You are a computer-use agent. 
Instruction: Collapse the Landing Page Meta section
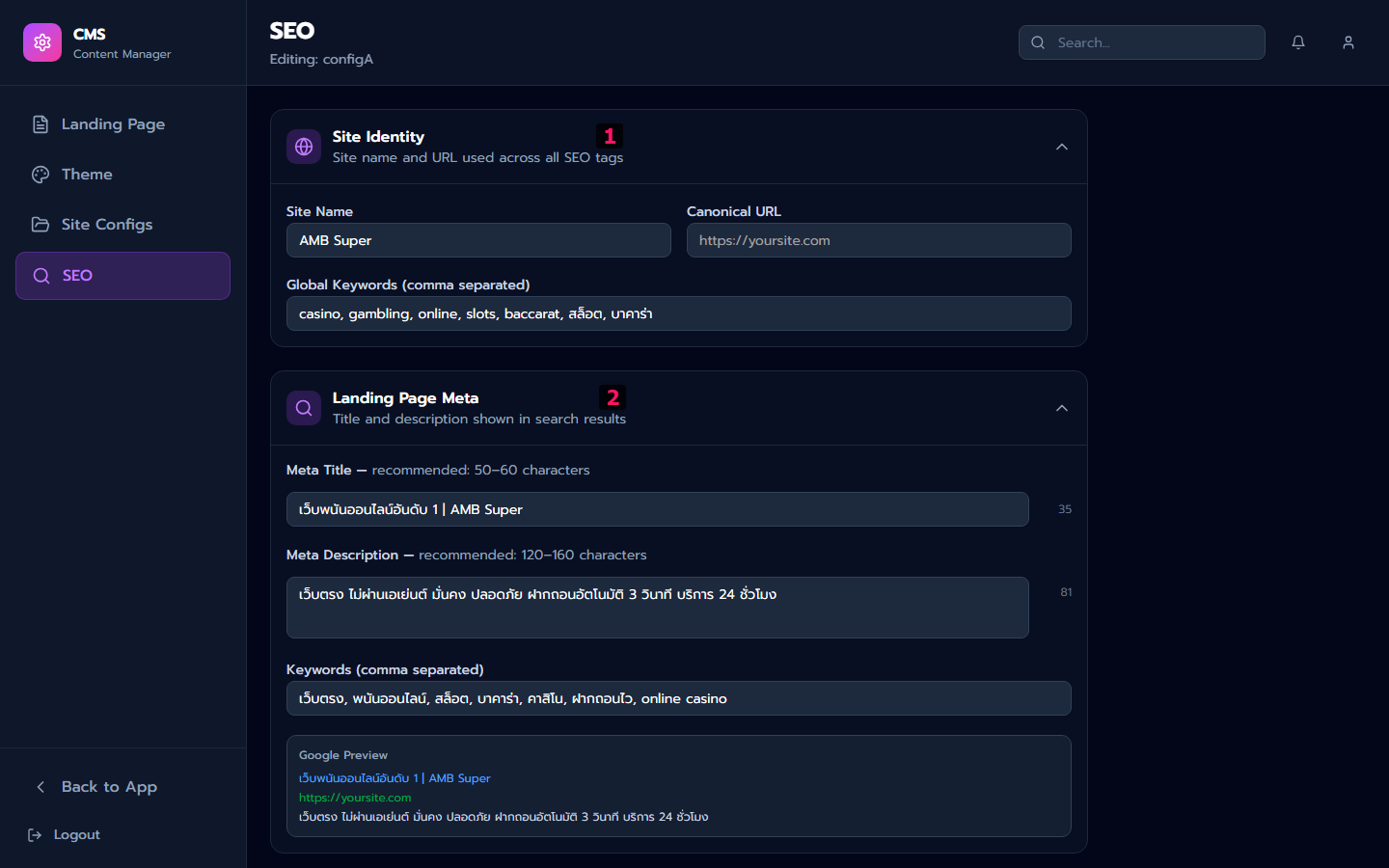coord(1061,408)
